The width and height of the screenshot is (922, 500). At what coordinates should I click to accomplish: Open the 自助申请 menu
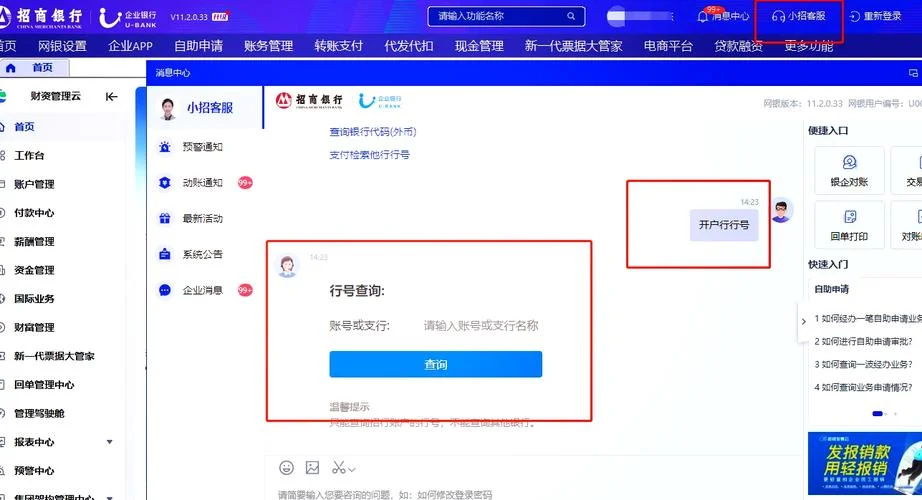199,46
